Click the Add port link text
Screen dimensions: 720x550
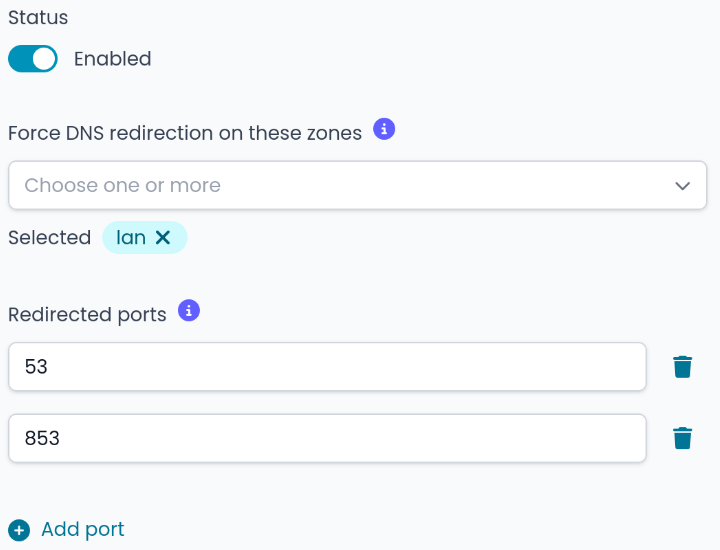(83, 529)
